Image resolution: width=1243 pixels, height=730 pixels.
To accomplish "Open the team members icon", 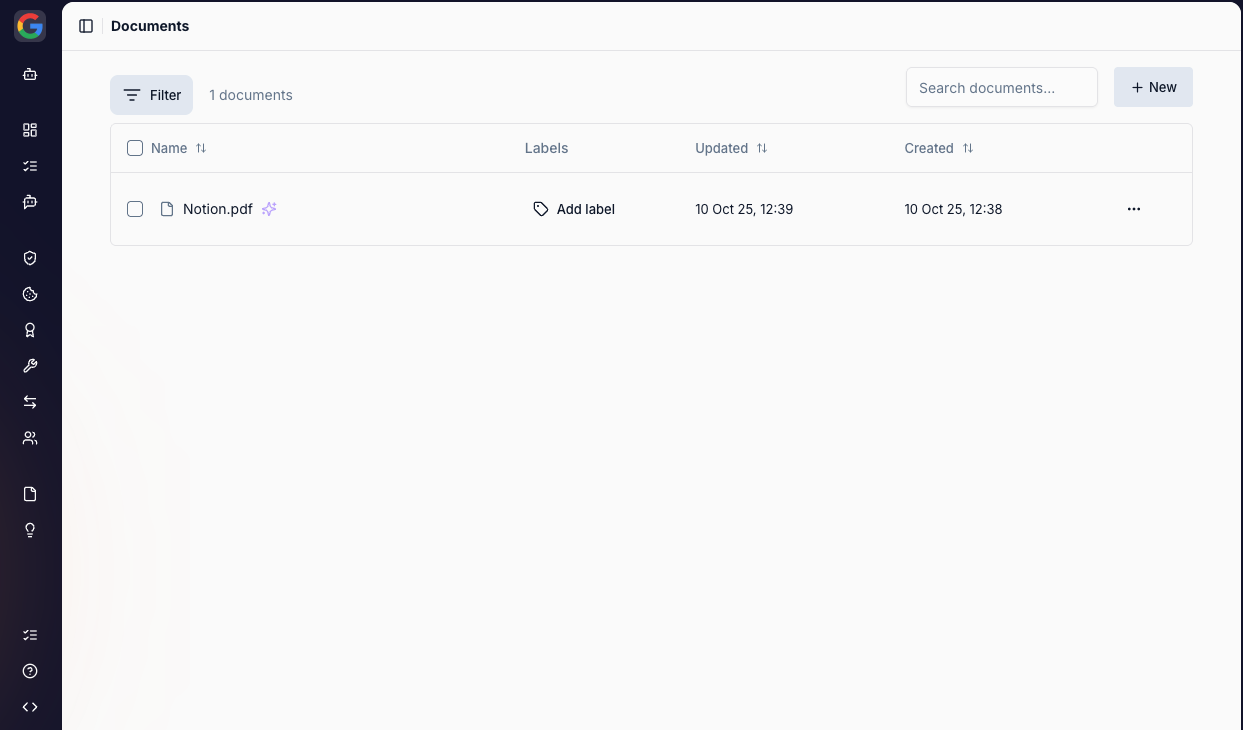I will [x=30, y=438].
